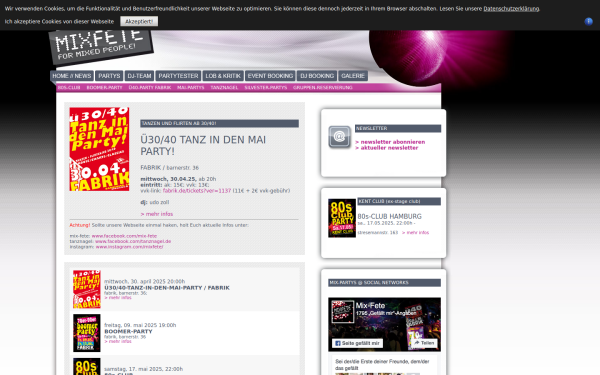The height and width of the screenshot is (375, 600).
Task: Click date freitag, 09. mai 2025 19:00h
Action: pyautogui.click(x=140, y=325)
